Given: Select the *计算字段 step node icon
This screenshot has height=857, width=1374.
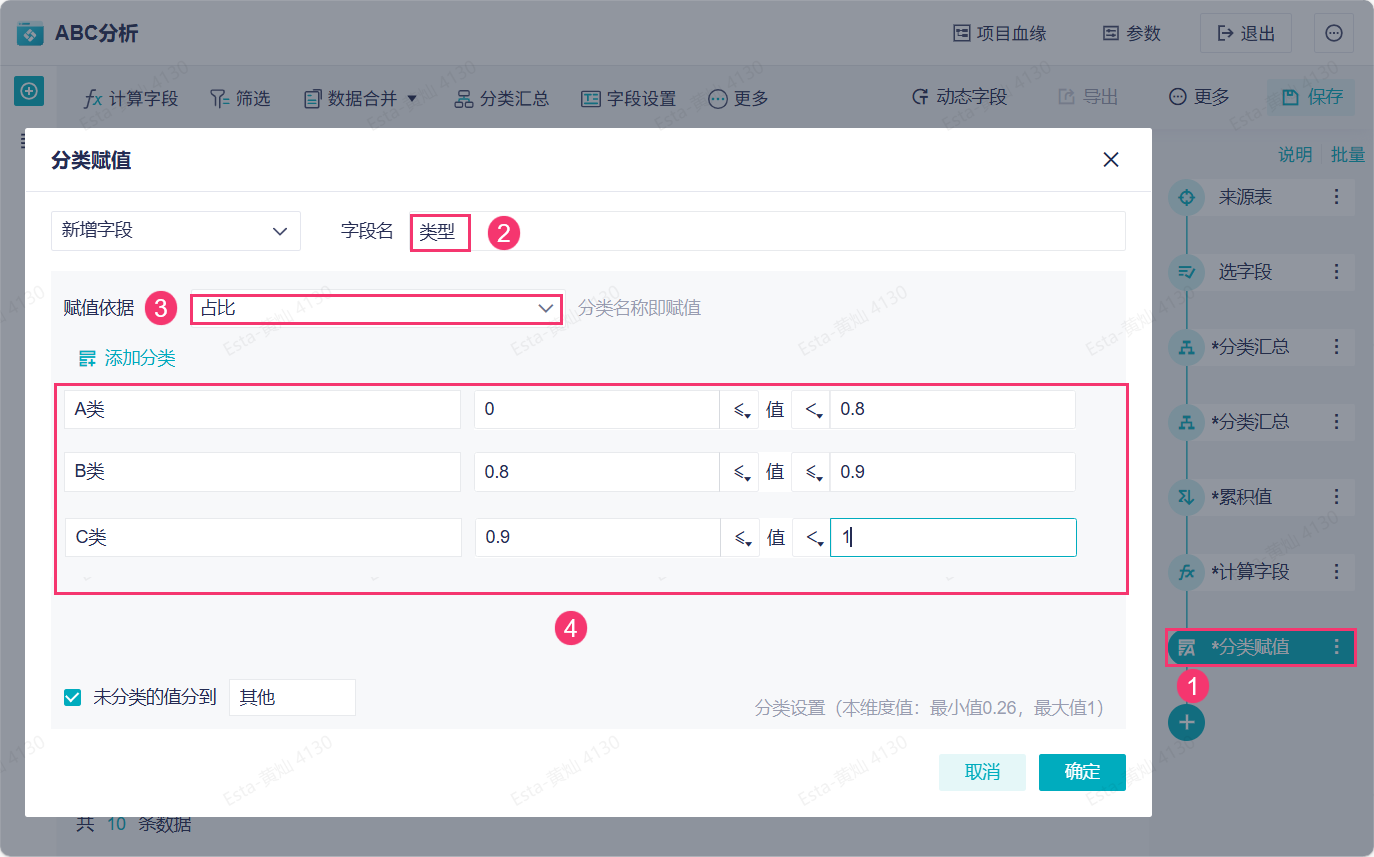Looking at the screenshot, I should [1187, 572].
